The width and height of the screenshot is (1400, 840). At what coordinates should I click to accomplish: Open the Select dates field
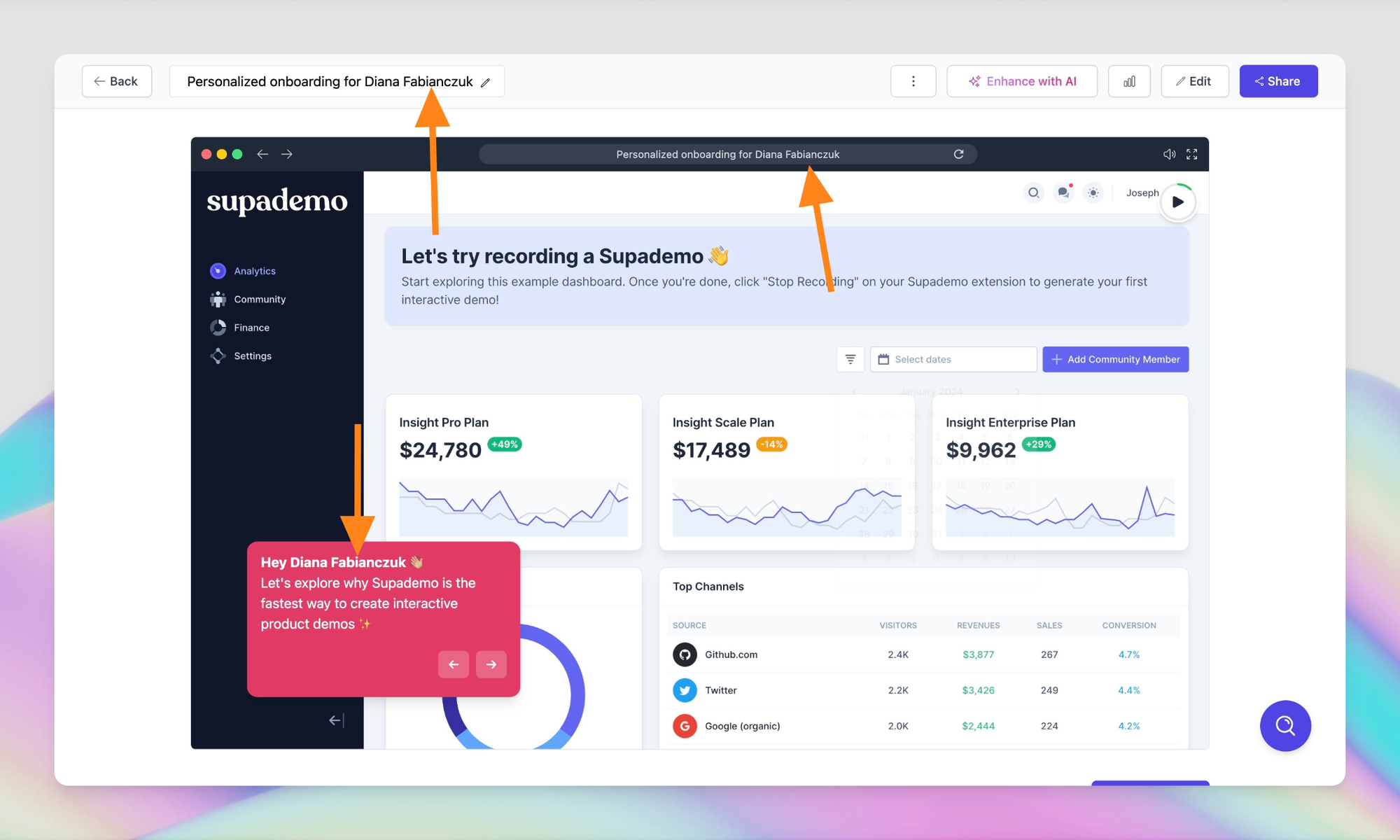(x=953, y=359)
